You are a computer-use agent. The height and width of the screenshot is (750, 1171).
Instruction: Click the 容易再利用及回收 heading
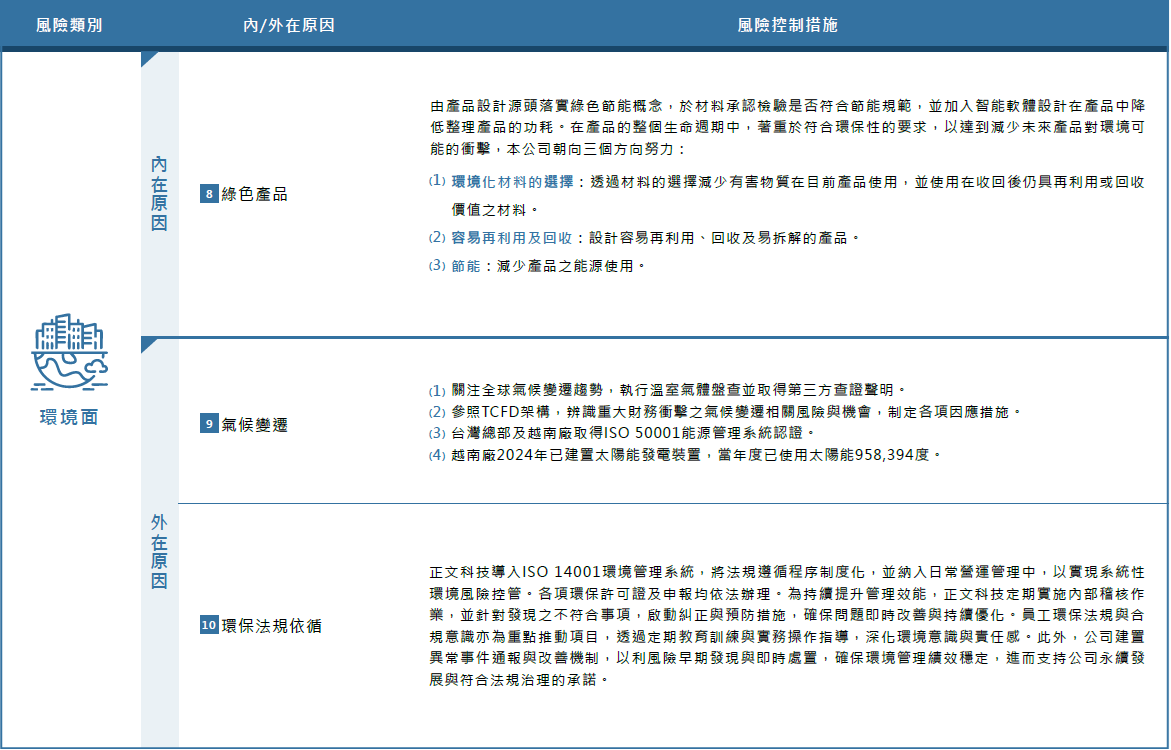point(510,238)
